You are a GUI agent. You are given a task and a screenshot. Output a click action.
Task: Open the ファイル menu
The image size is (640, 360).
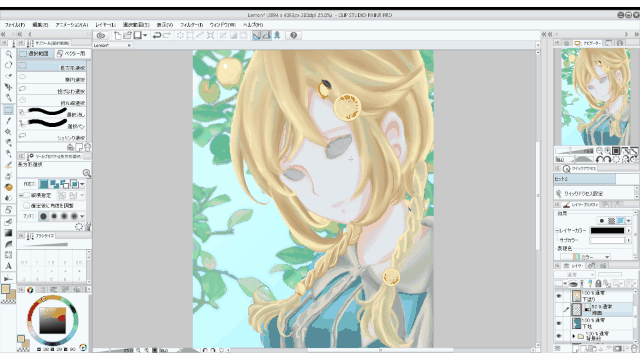(x=15, y=25)
